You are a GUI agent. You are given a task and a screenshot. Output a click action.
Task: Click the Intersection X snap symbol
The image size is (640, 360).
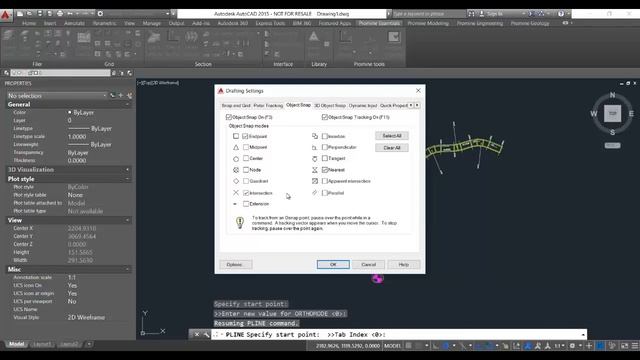[x=236, y=193]
